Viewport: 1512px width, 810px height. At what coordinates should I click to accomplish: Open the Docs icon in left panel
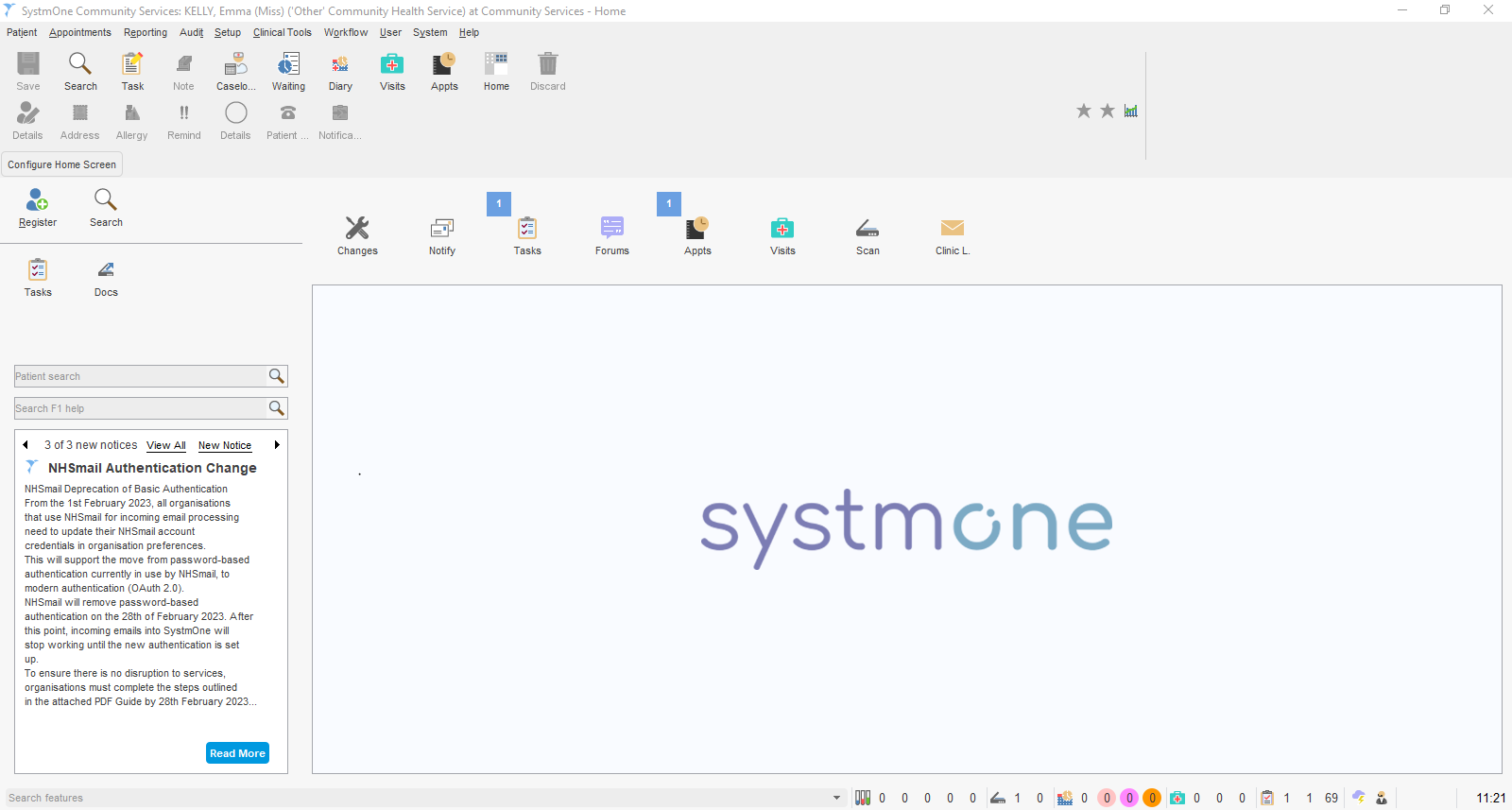click(106, 269)
